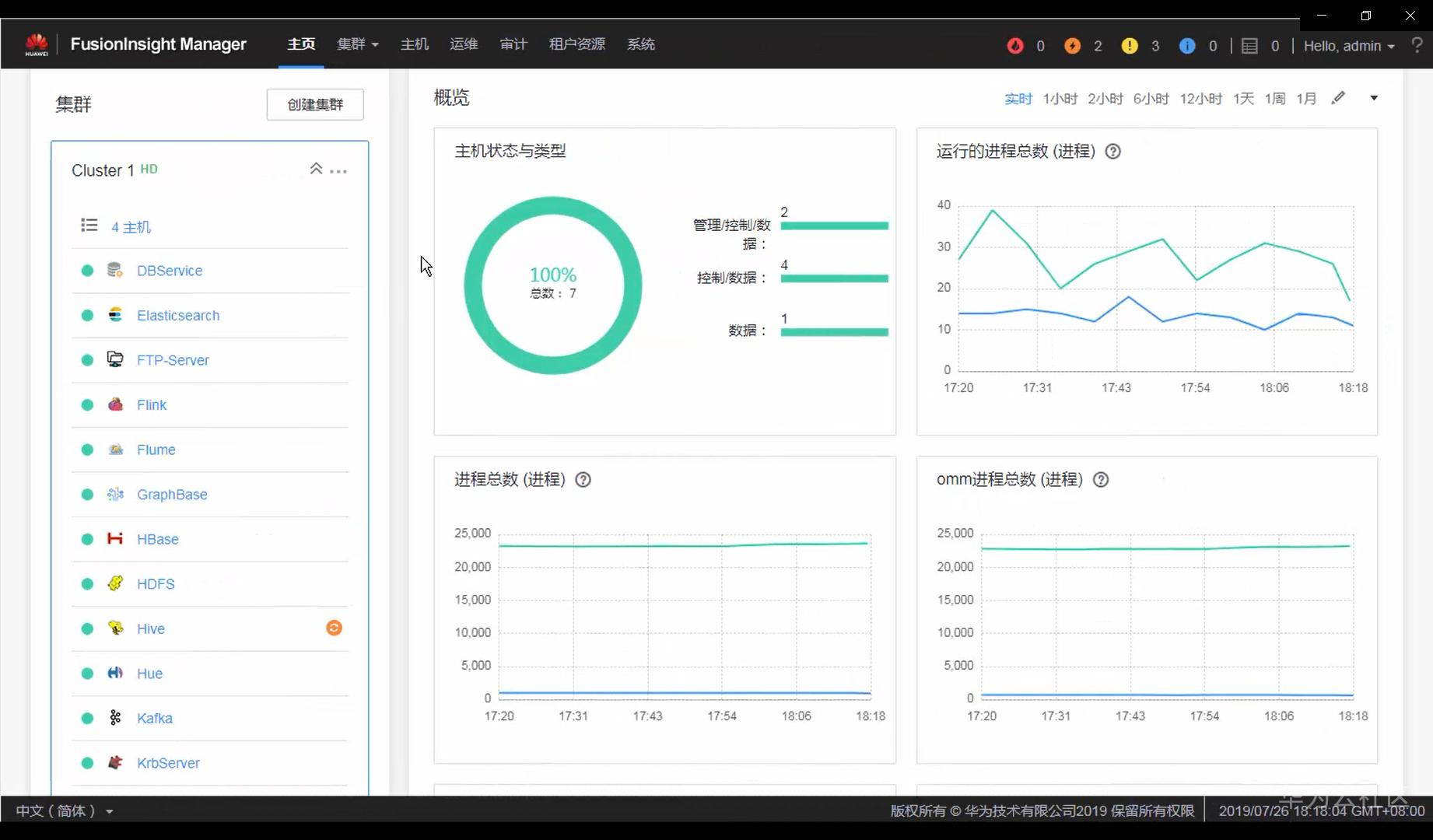
Task: Open the 审计 menu
Action: pyautogui.click(x=513, y=44)
